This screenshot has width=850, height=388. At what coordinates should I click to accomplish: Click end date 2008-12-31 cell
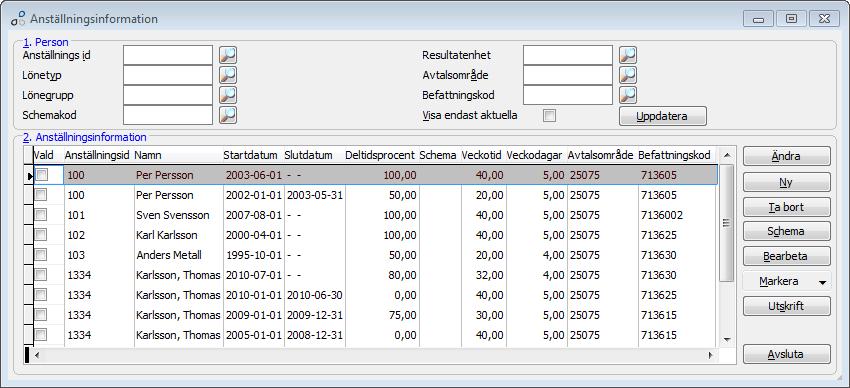tap(314, 335)
